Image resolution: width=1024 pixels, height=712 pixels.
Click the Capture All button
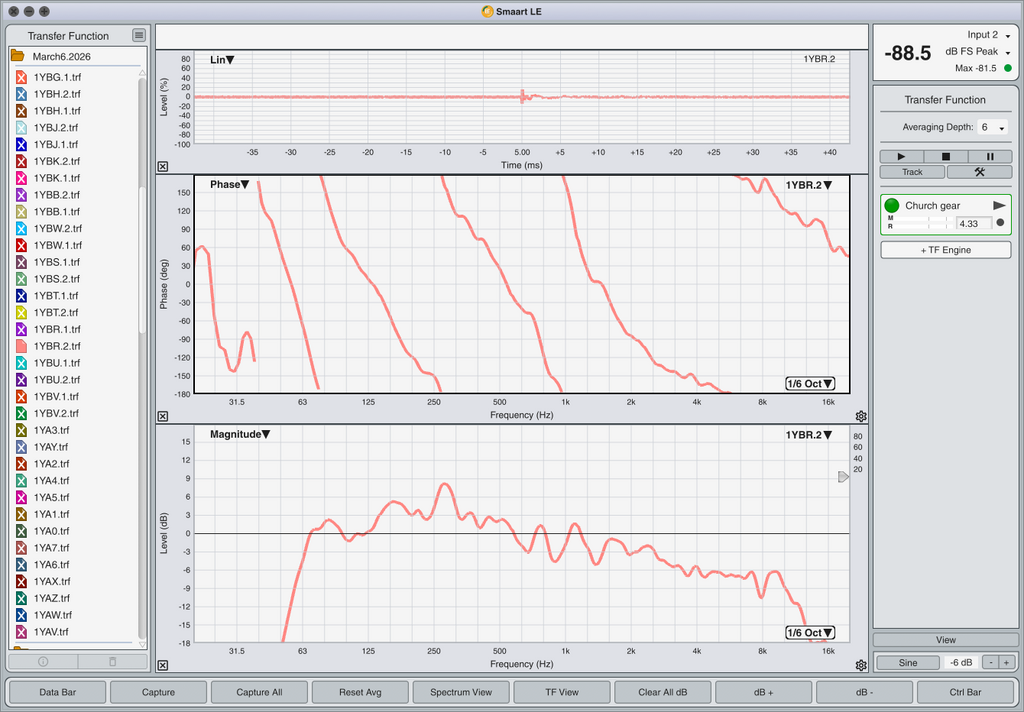point(259,692)
